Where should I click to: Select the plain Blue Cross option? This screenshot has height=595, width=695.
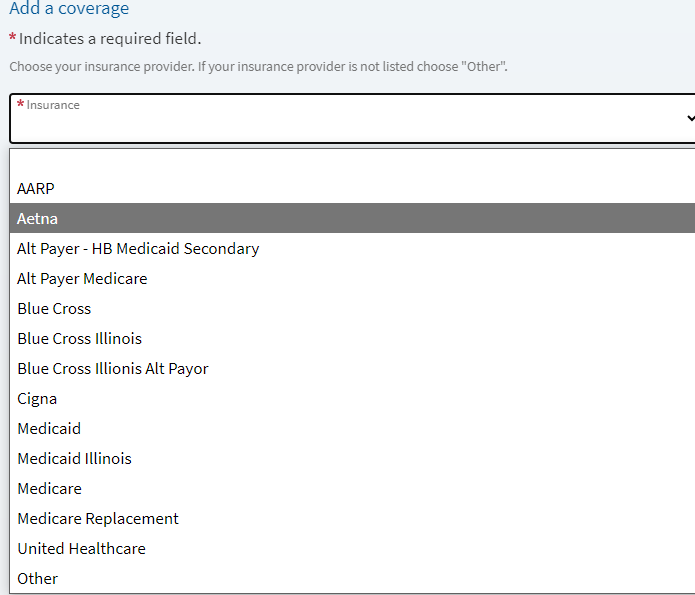tap(352, 309)
